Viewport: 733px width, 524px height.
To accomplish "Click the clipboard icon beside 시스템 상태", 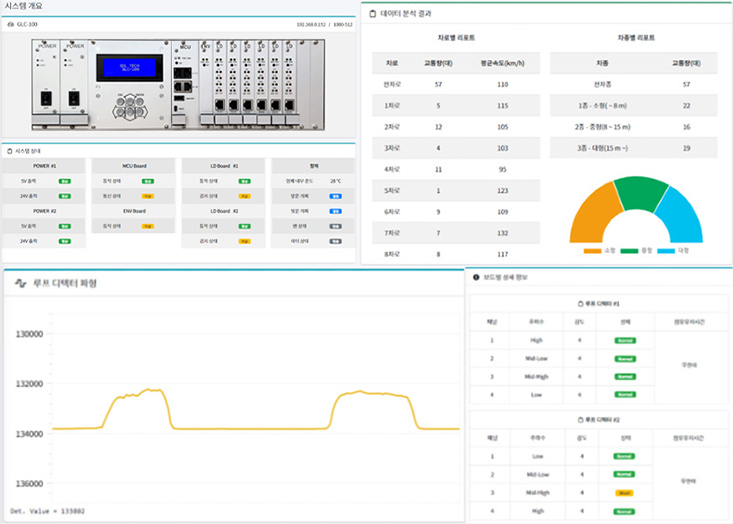I will point(9,151).
